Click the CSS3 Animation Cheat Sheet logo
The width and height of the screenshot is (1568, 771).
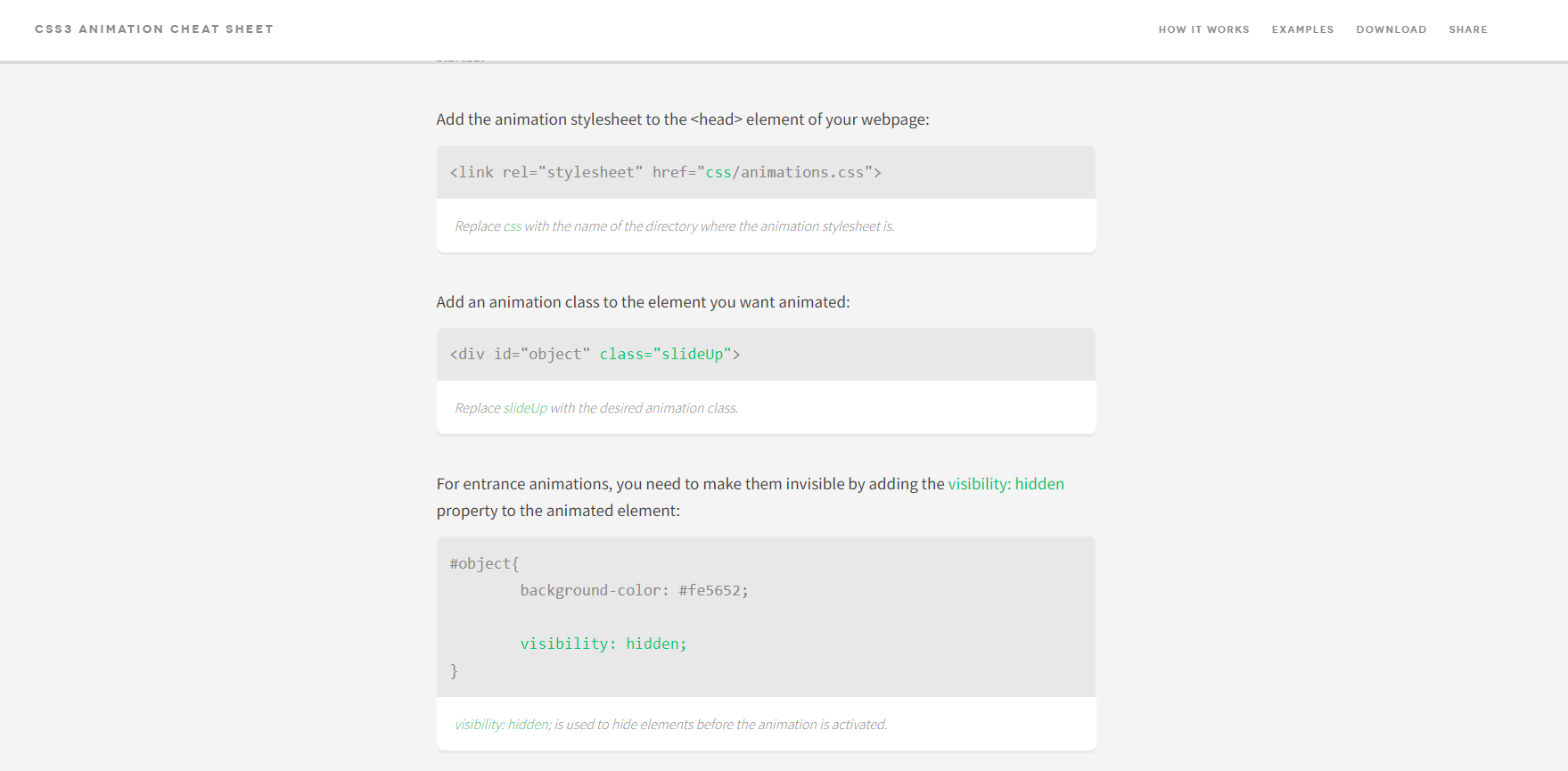[154, 29]
